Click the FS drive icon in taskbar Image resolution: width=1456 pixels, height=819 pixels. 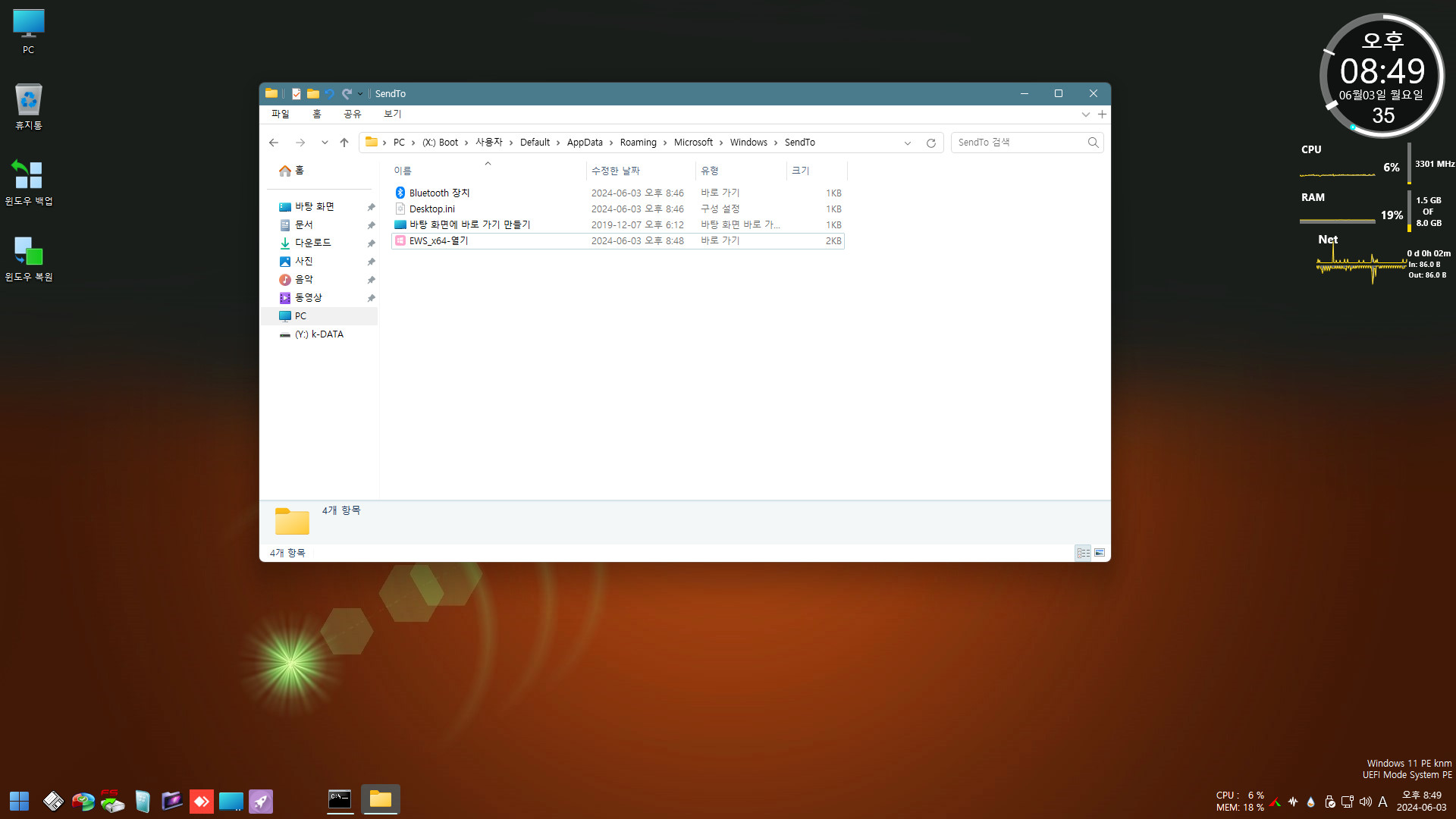[112, 801]
